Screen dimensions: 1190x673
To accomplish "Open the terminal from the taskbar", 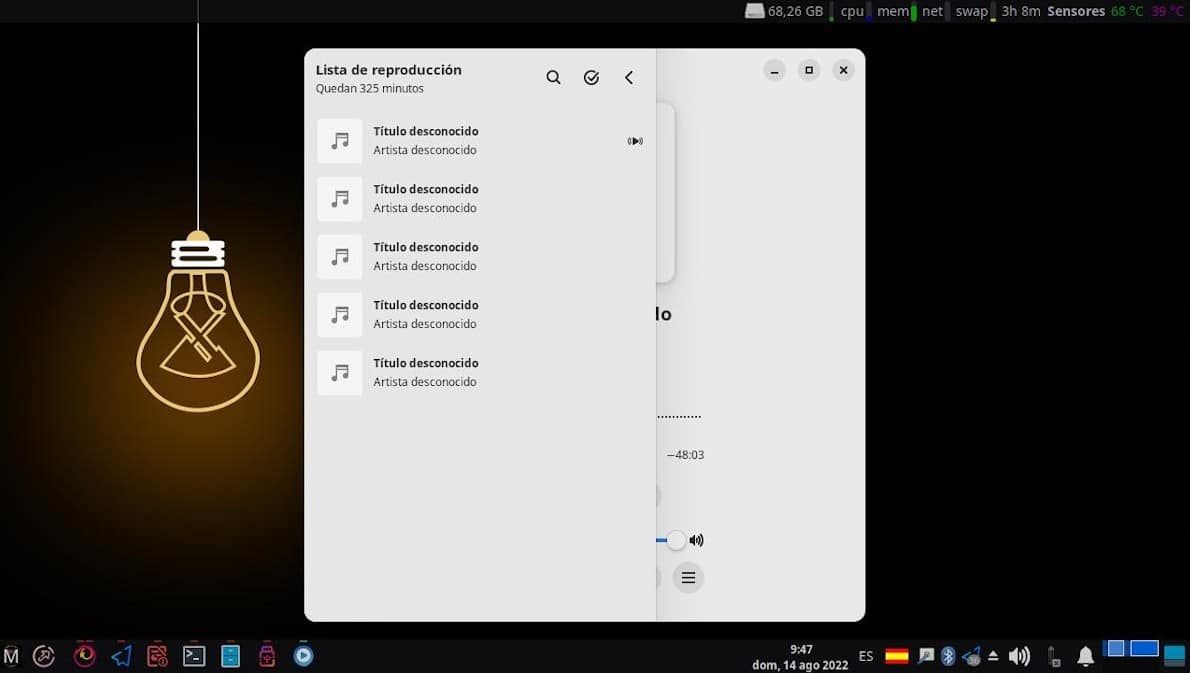I will 194,656.
